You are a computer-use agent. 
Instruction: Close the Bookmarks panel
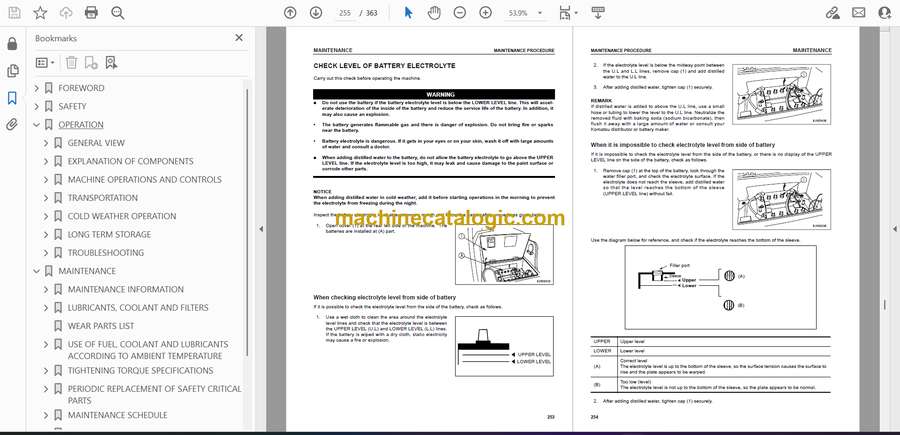pyautogui.click(x=239, y=38)
